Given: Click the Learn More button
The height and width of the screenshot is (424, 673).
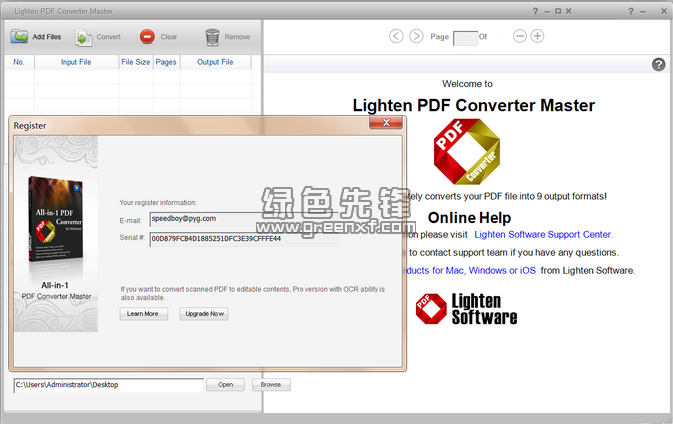Looking at the screenshot, I should pyautogui.click(x=143, y=314).
